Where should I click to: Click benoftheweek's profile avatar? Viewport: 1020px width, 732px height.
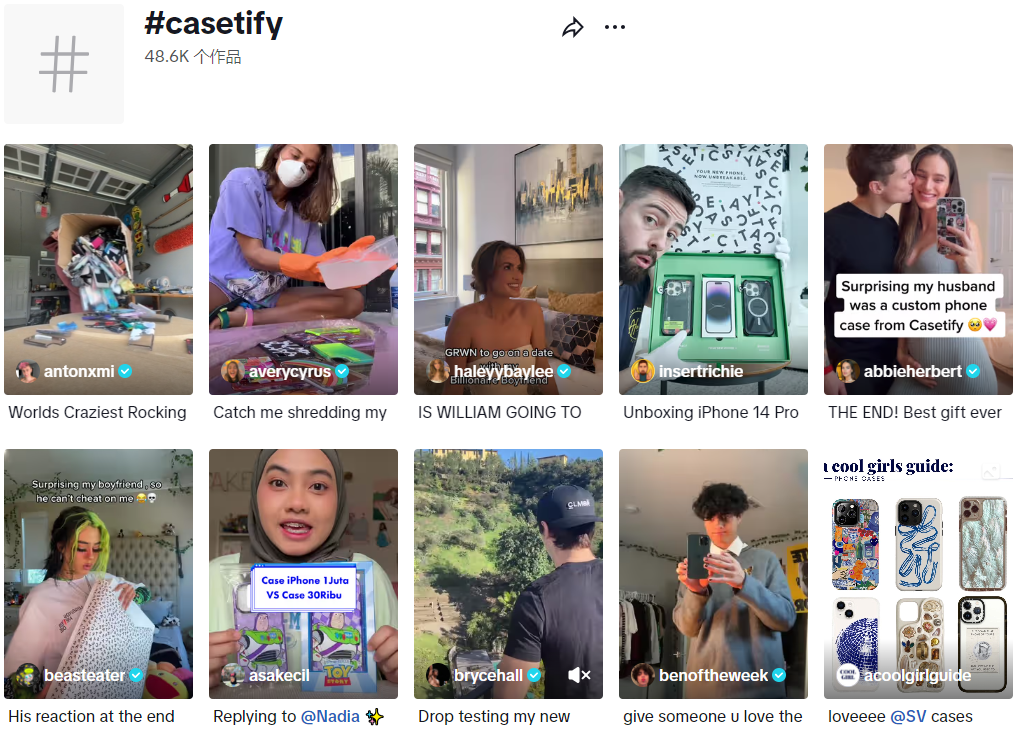click(x=643, y=675)
